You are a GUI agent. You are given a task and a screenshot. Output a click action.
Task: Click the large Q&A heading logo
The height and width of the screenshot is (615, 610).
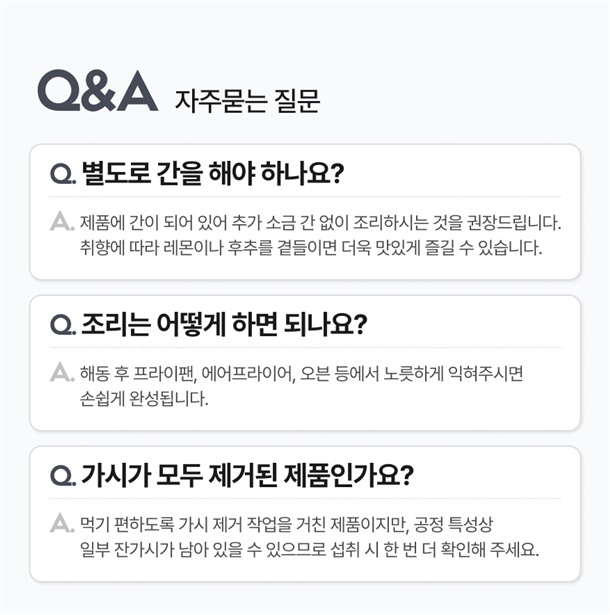98,91
